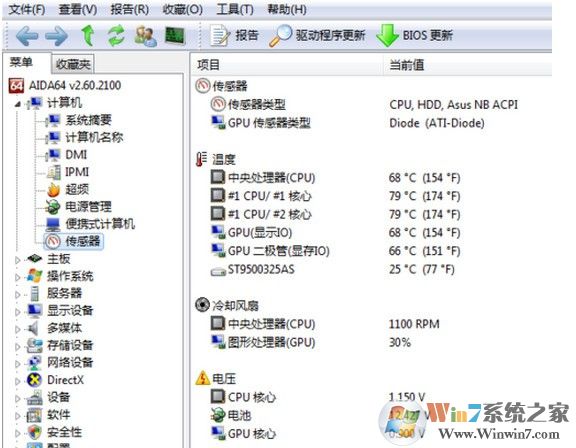Viewport: 576px width, 448px height.
Task: Open the 工具(T) menu
Action: click(x=235, y=9)
